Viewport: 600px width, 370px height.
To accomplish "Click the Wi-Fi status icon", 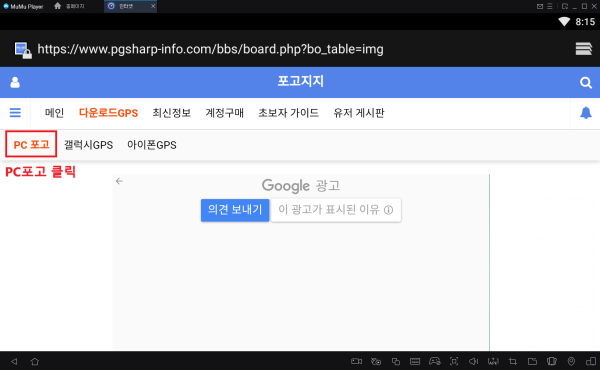I will pos(564,21).
